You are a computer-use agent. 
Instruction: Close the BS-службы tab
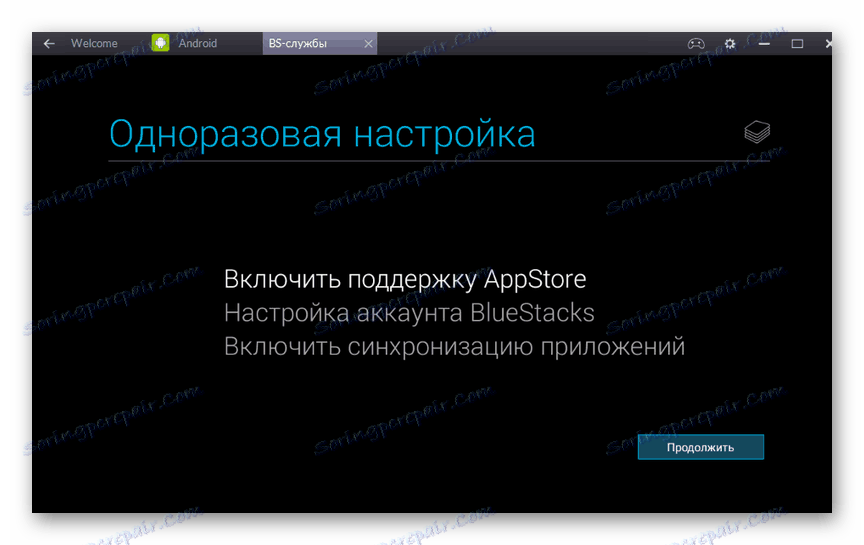[369, 44]
